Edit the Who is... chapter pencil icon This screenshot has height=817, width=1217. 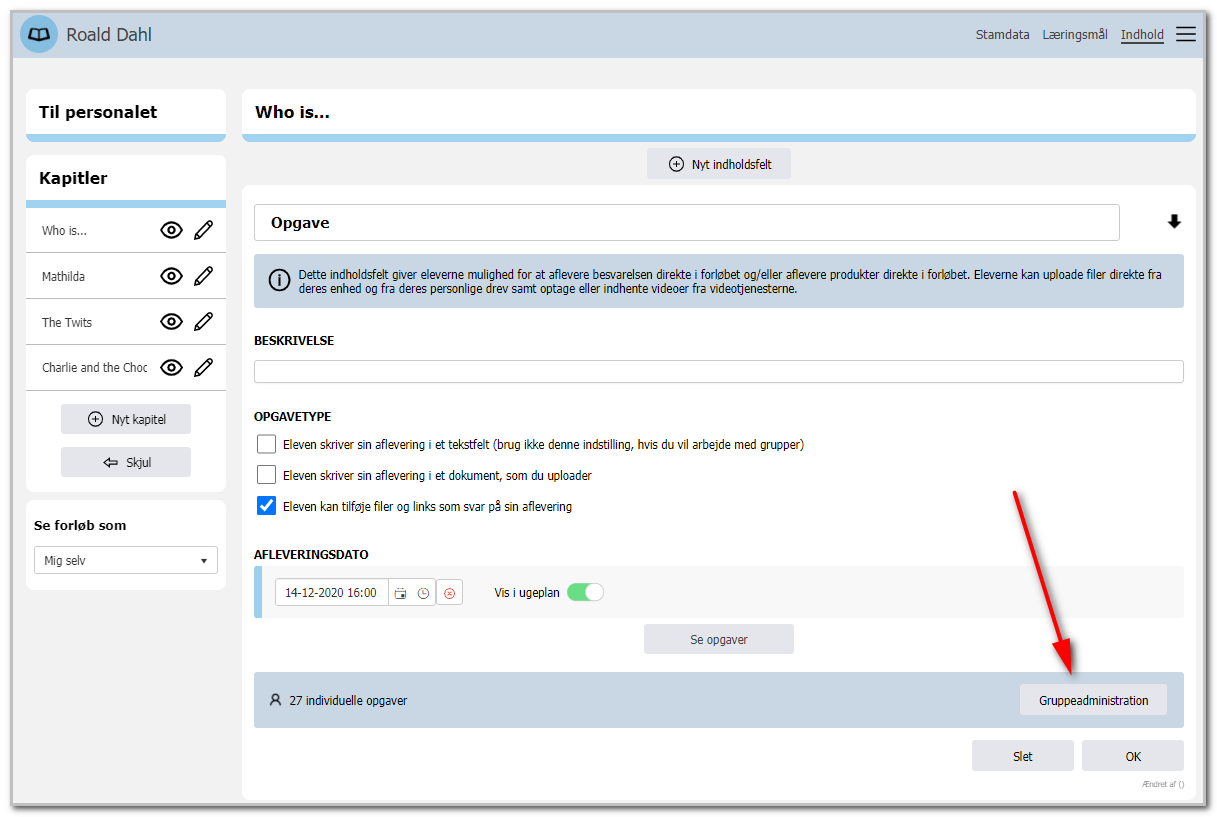click(204, 230)
